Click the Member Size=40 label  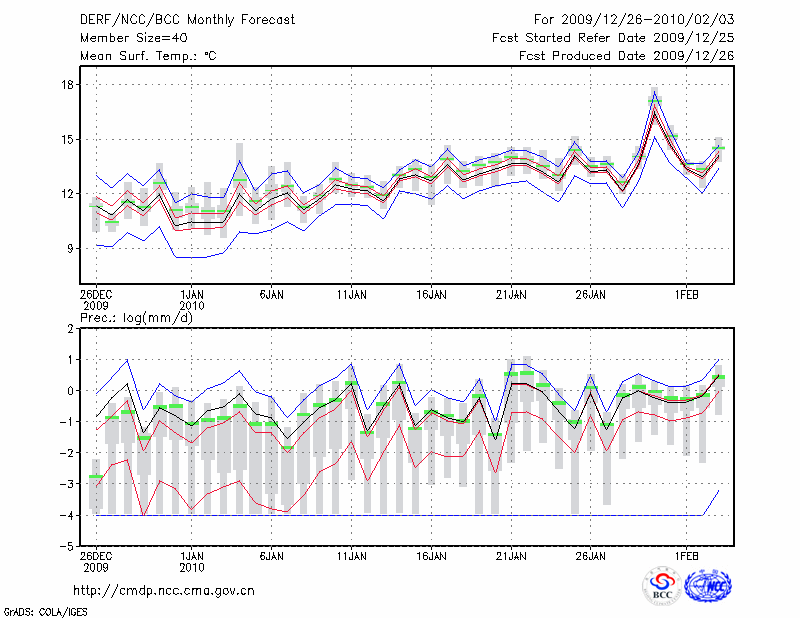pyautogui.click(x=126, y=38)
